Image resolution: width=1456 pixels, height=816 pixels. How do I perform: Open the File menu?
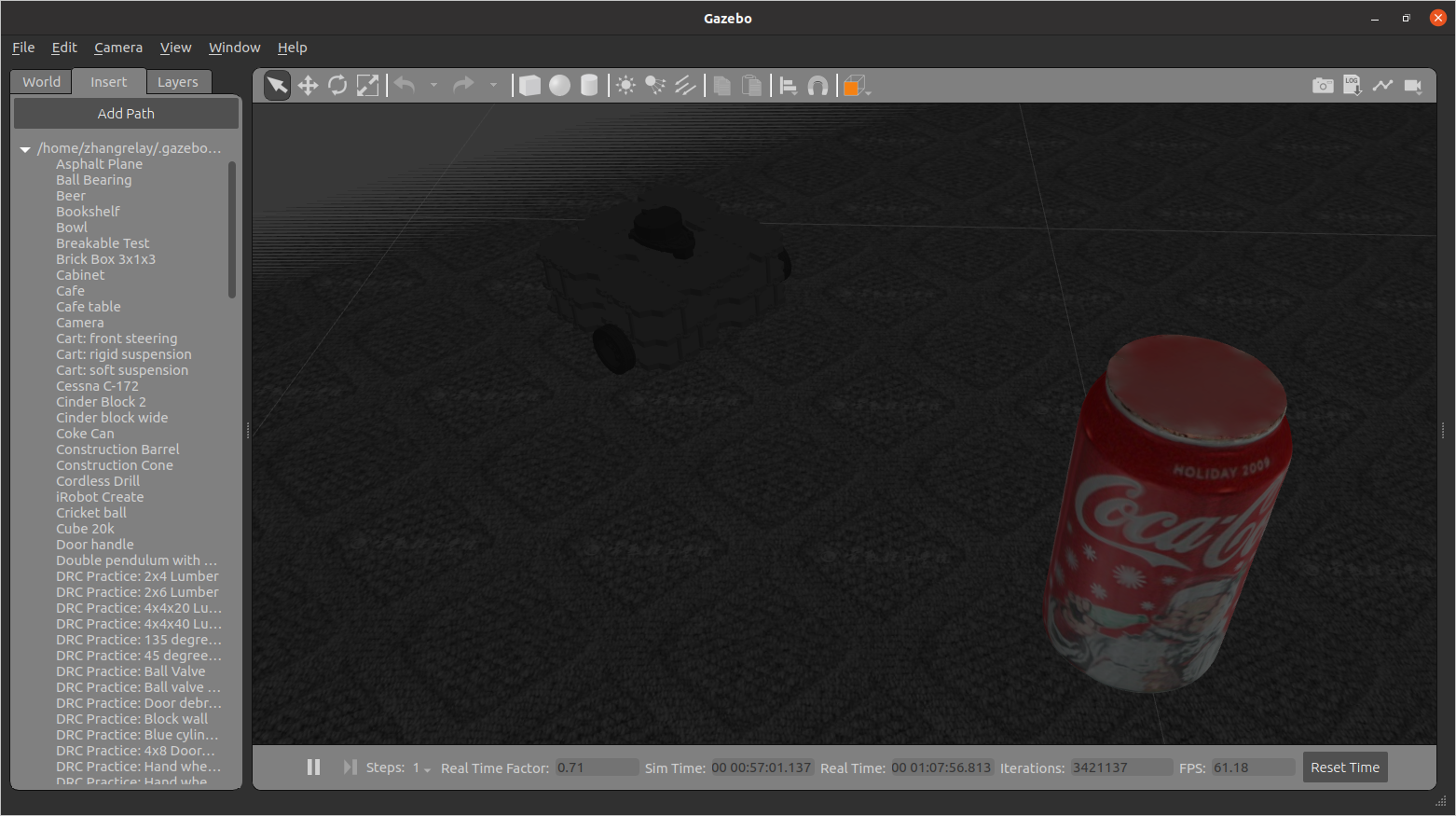pyautogui.click(x=23, y=48)
